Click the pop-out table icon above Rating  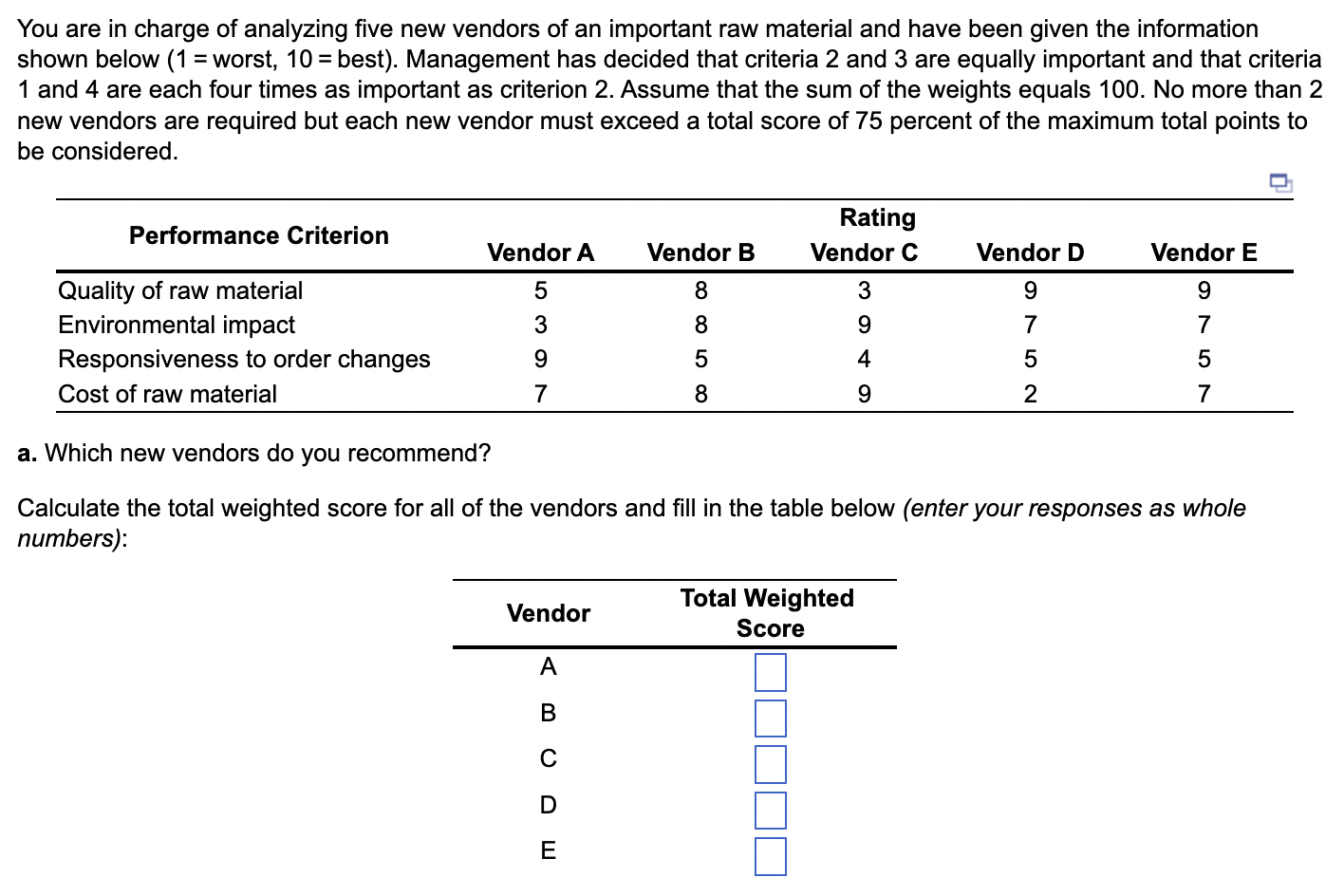click(x=1279, y=182)
